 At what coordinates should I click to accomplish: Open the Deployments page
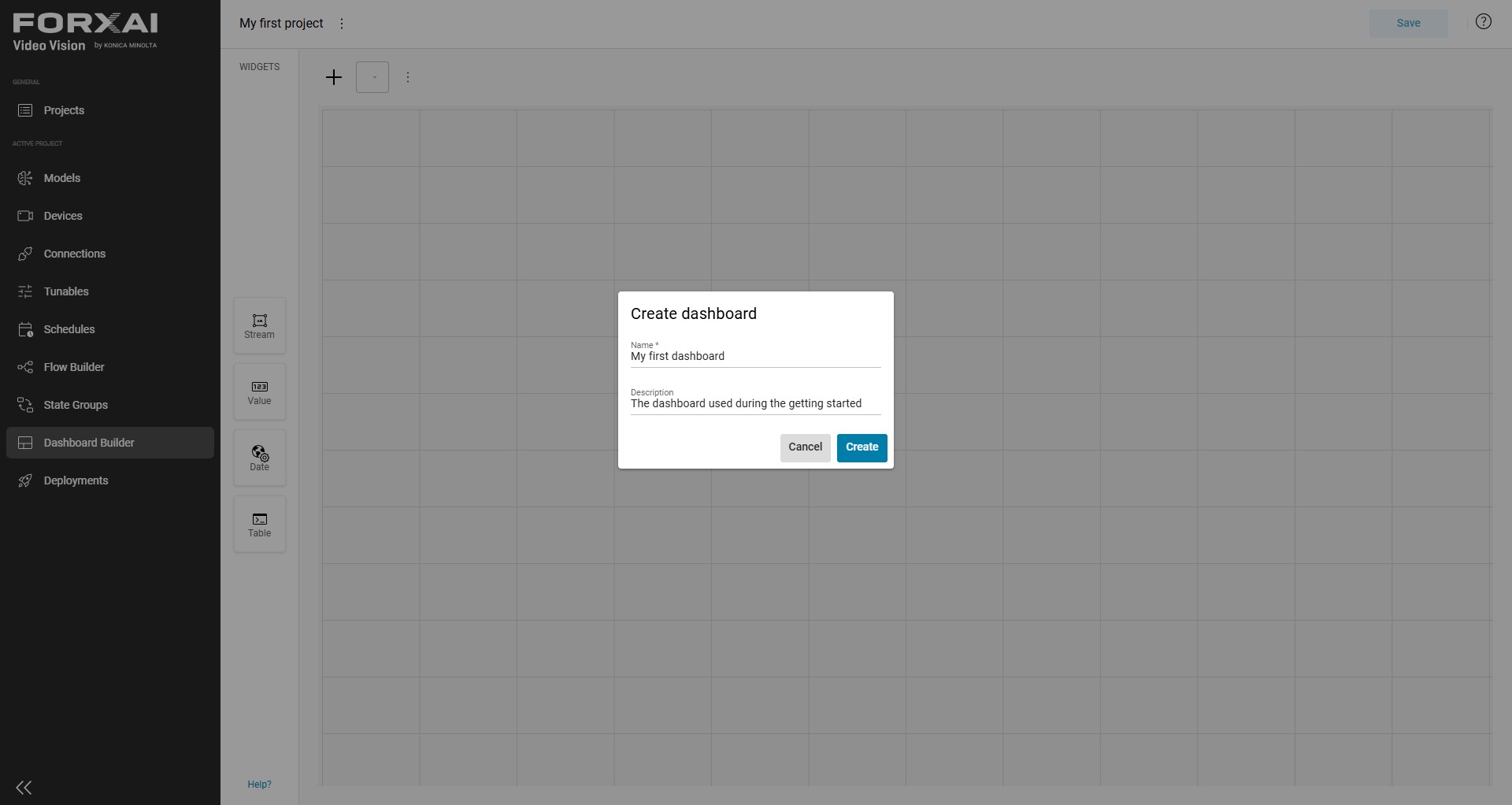pos(110,480)
